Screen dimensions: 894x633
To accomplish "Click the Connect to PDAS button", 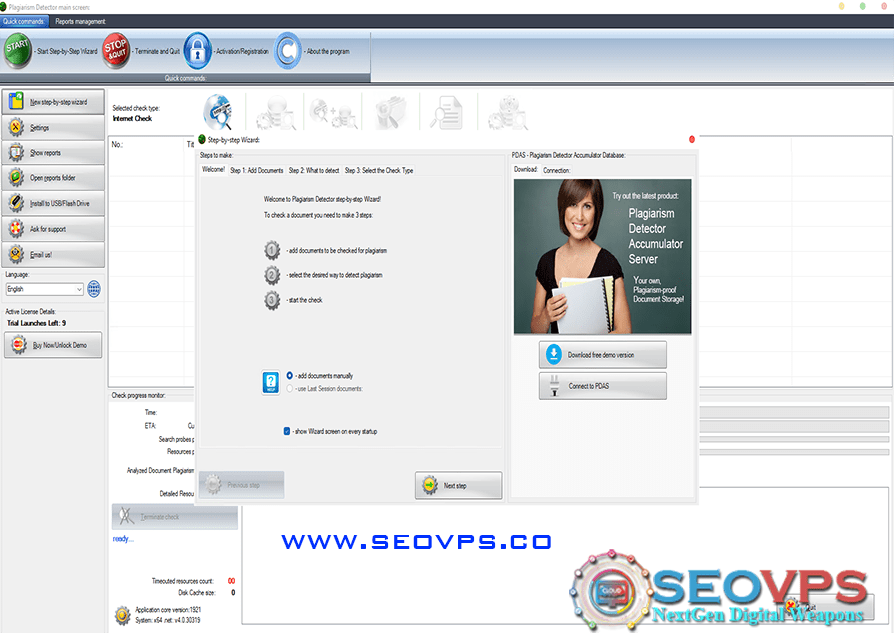I will point(603,386).
